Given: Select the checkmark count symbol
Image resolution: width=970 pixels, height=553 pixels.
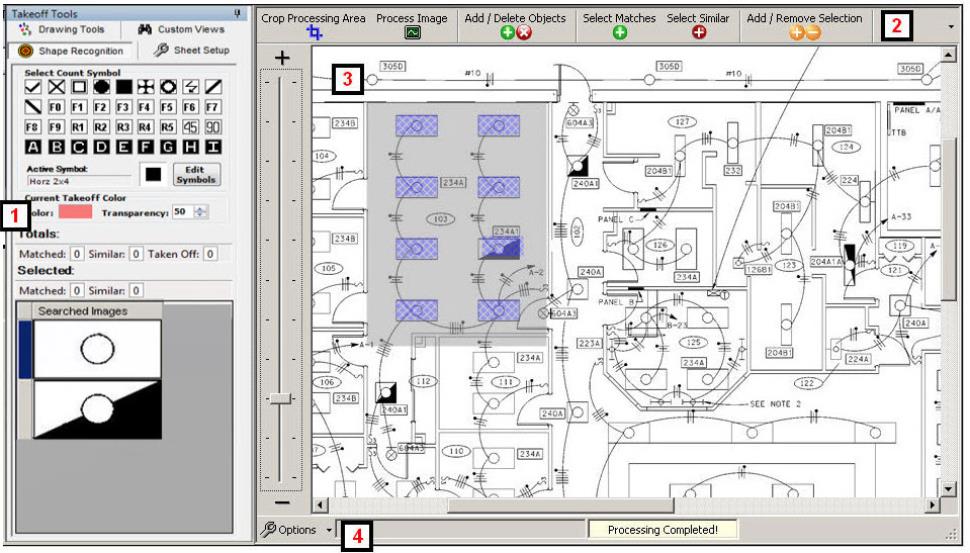Looking at the screenshot, I should [x=34, y=87].
